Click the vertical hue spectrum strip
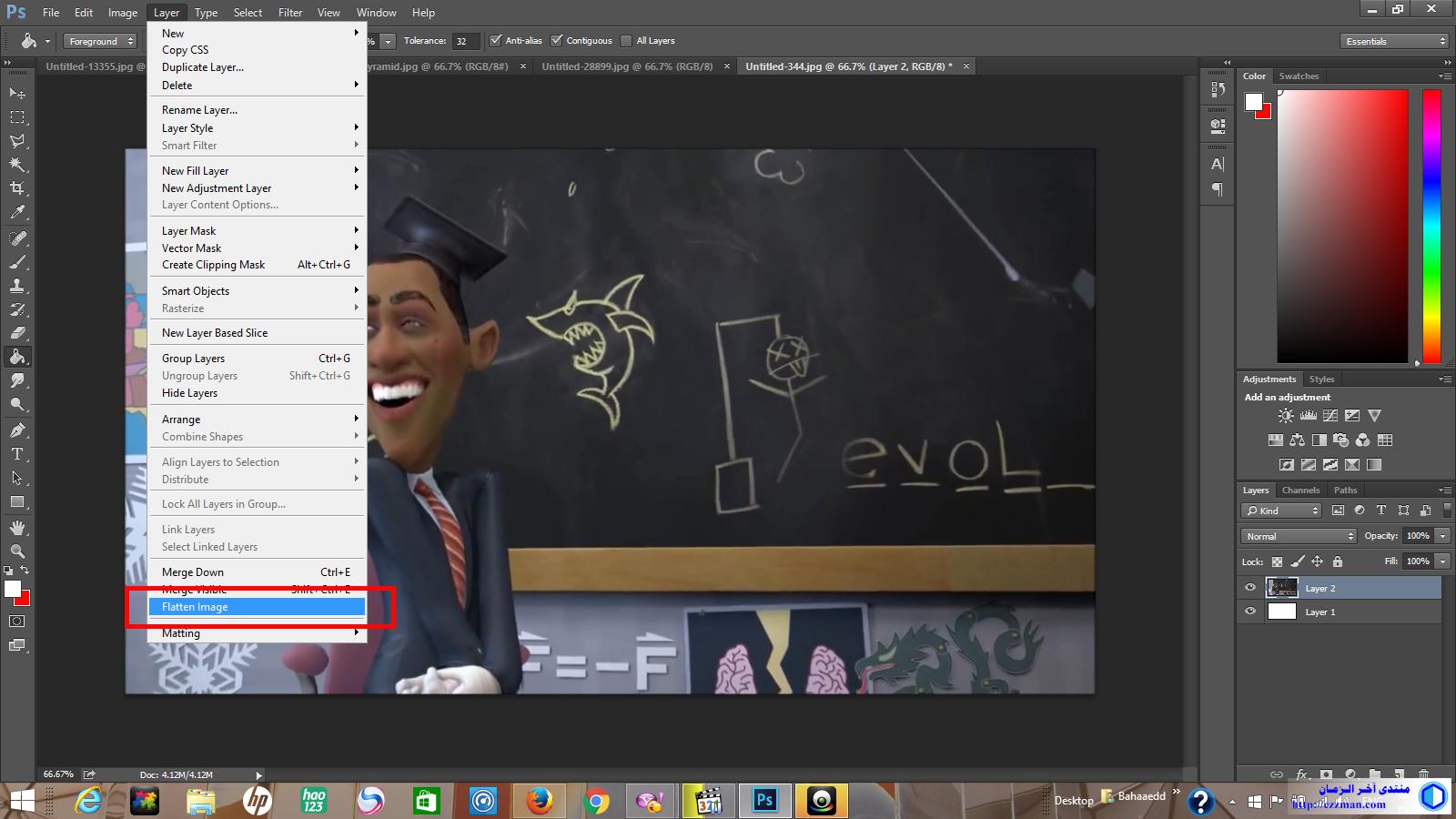1456x819 pixels. point(1431,226)
